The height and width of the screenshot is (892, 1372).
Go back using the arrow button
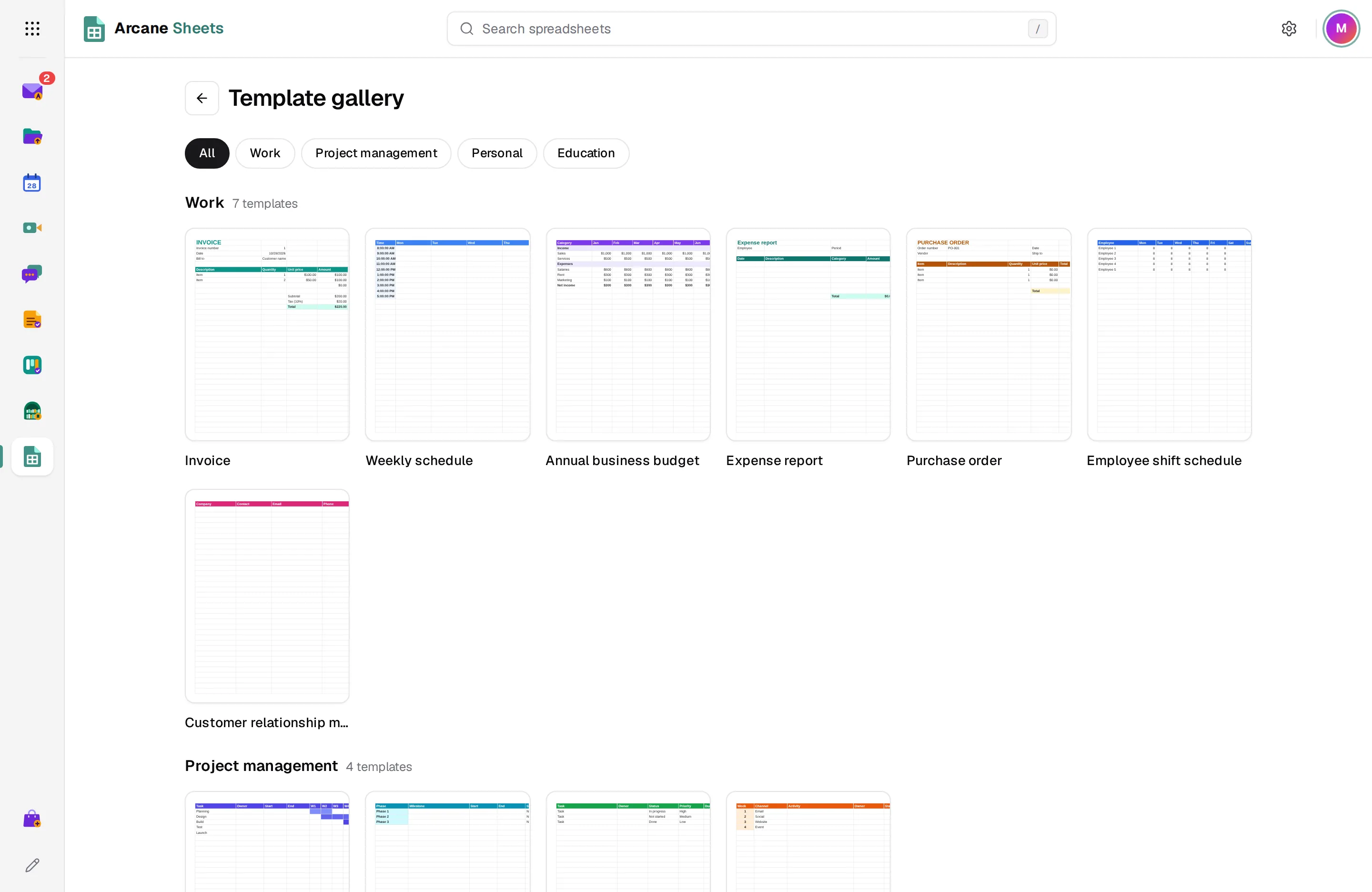(x=202, y=98)
